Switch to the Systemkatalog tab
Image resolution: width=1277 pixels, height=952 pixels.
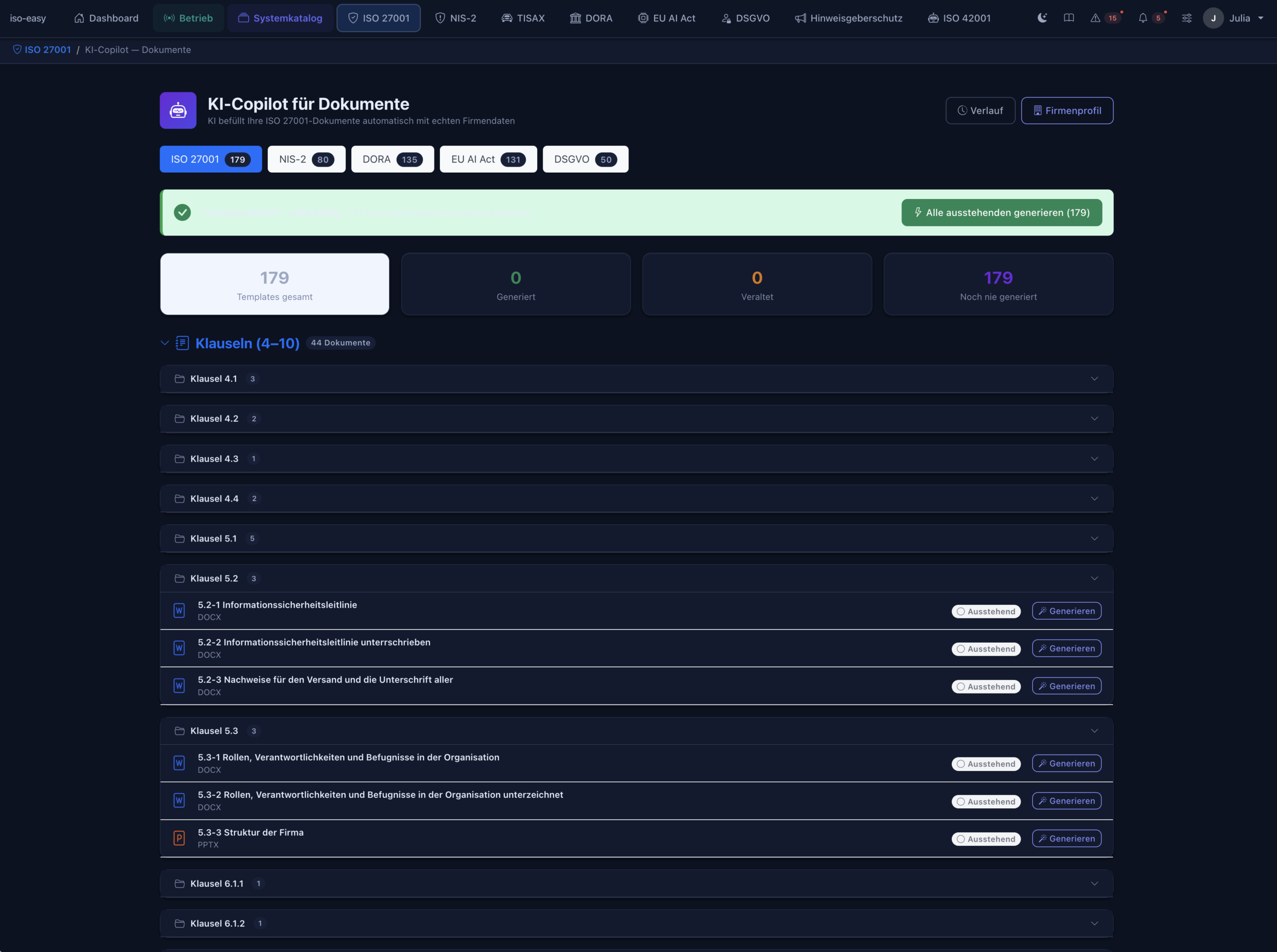tap(280, 18)
